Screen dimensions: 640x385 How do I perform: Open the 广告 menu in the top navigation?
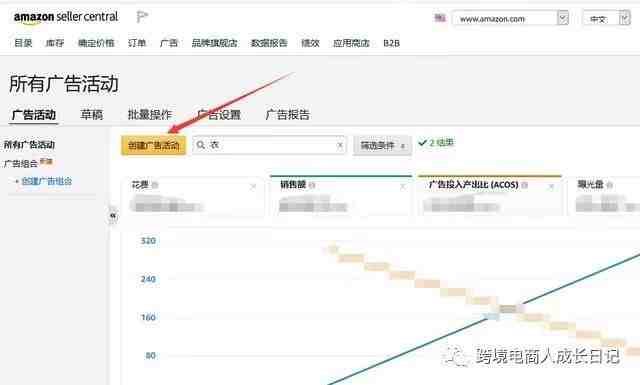tap(169, 43)
